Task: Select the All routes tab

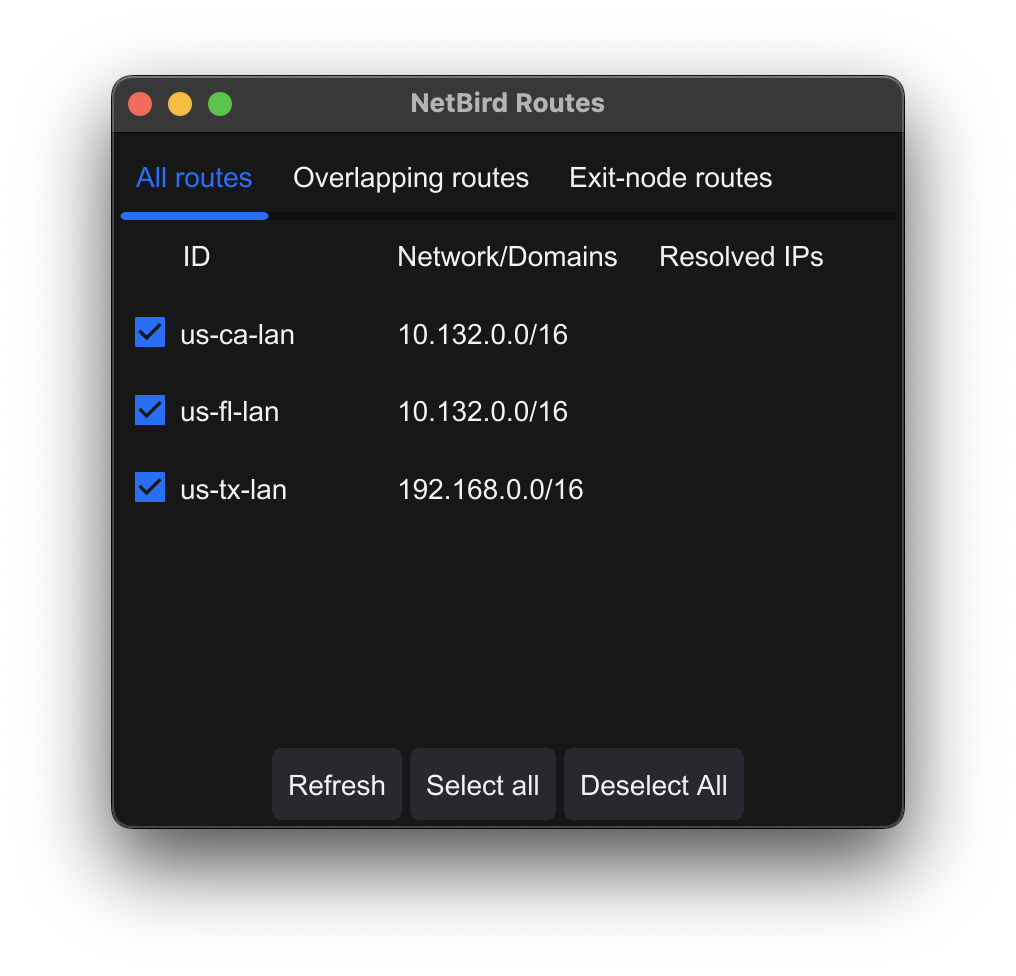Action: coord(194,177)
